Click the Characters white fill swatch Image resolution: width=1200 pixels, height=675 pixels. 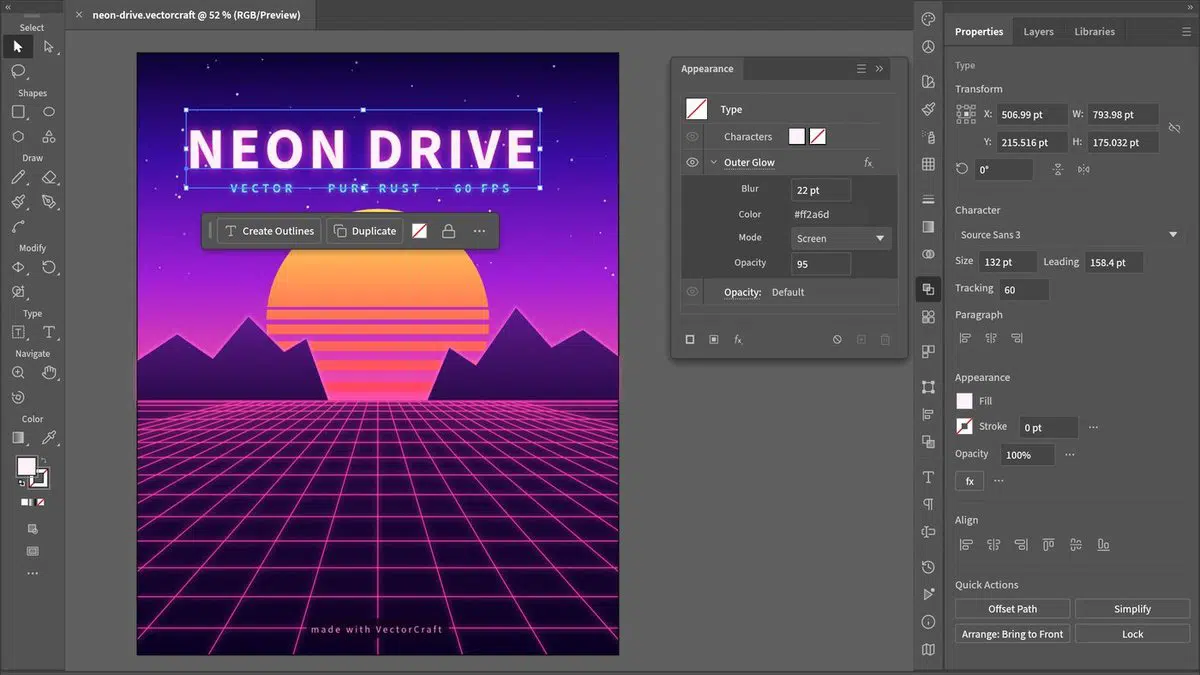[796, 137]
